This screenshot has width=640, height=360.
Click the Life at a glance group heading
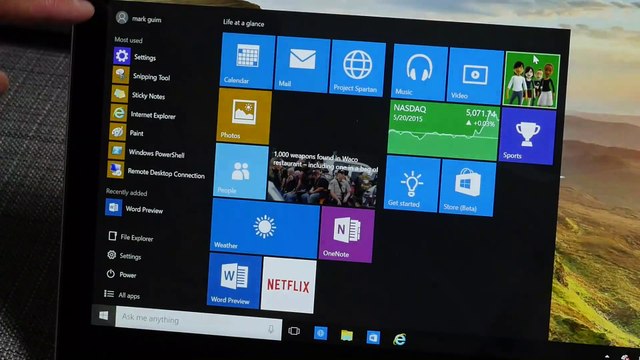(243, 23)
